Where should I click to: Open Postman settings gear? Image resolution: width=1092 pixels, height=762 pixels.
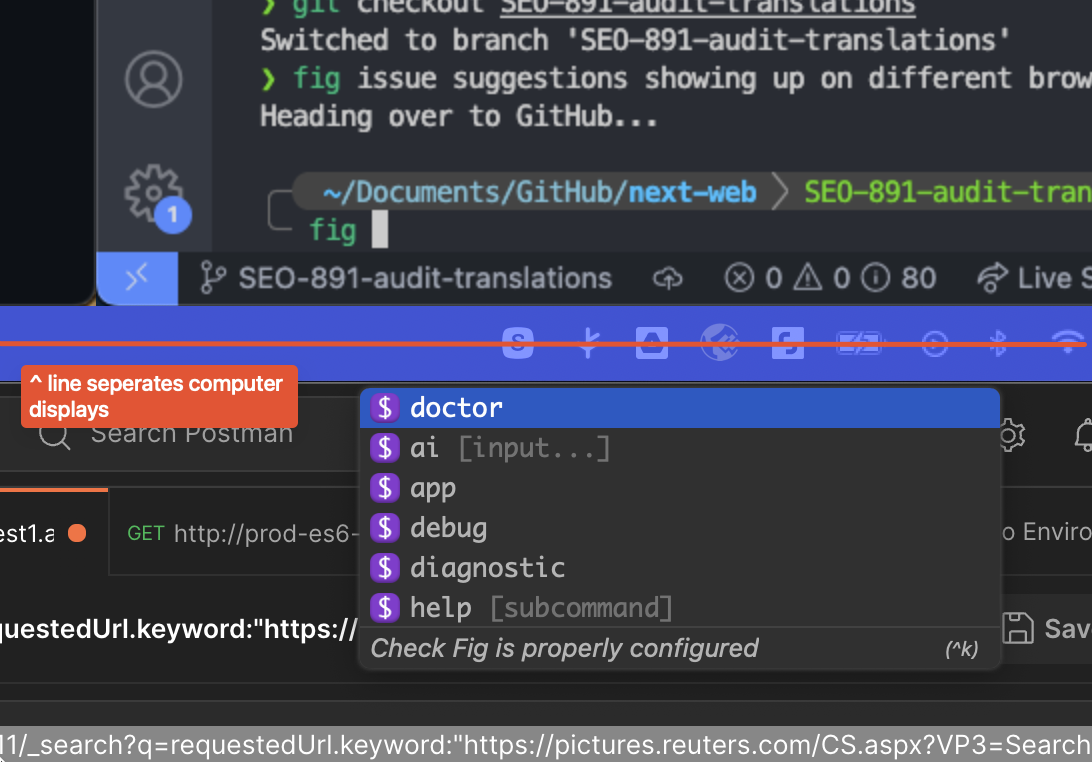point(1010,435)
